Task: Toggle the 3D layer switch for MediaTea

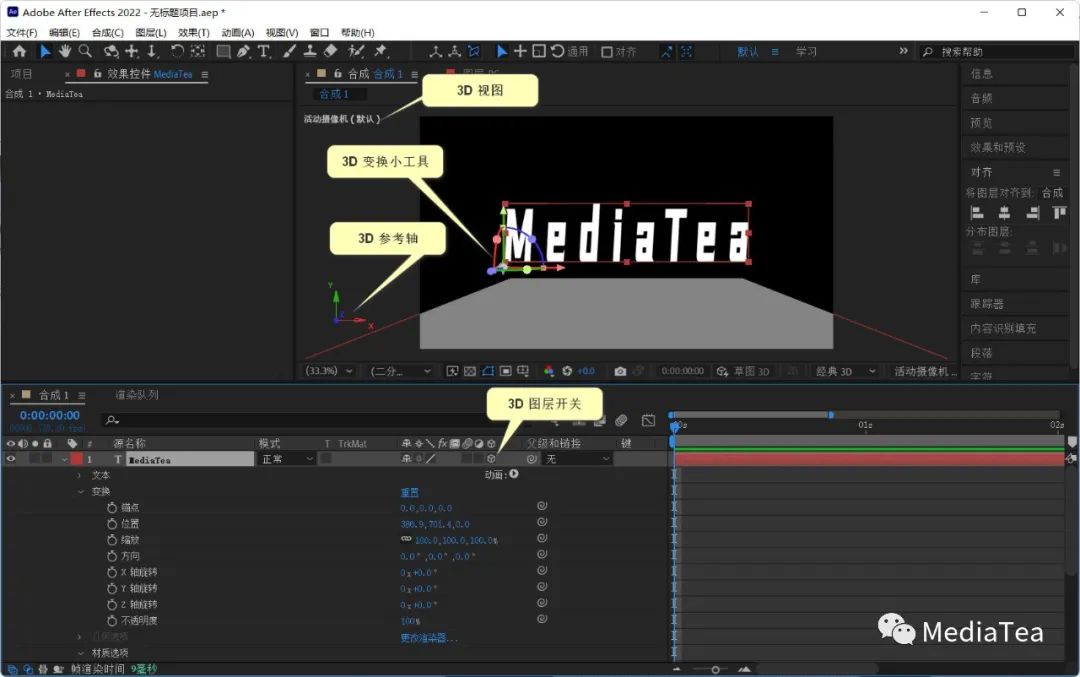Action: click(x=491, y=459)
